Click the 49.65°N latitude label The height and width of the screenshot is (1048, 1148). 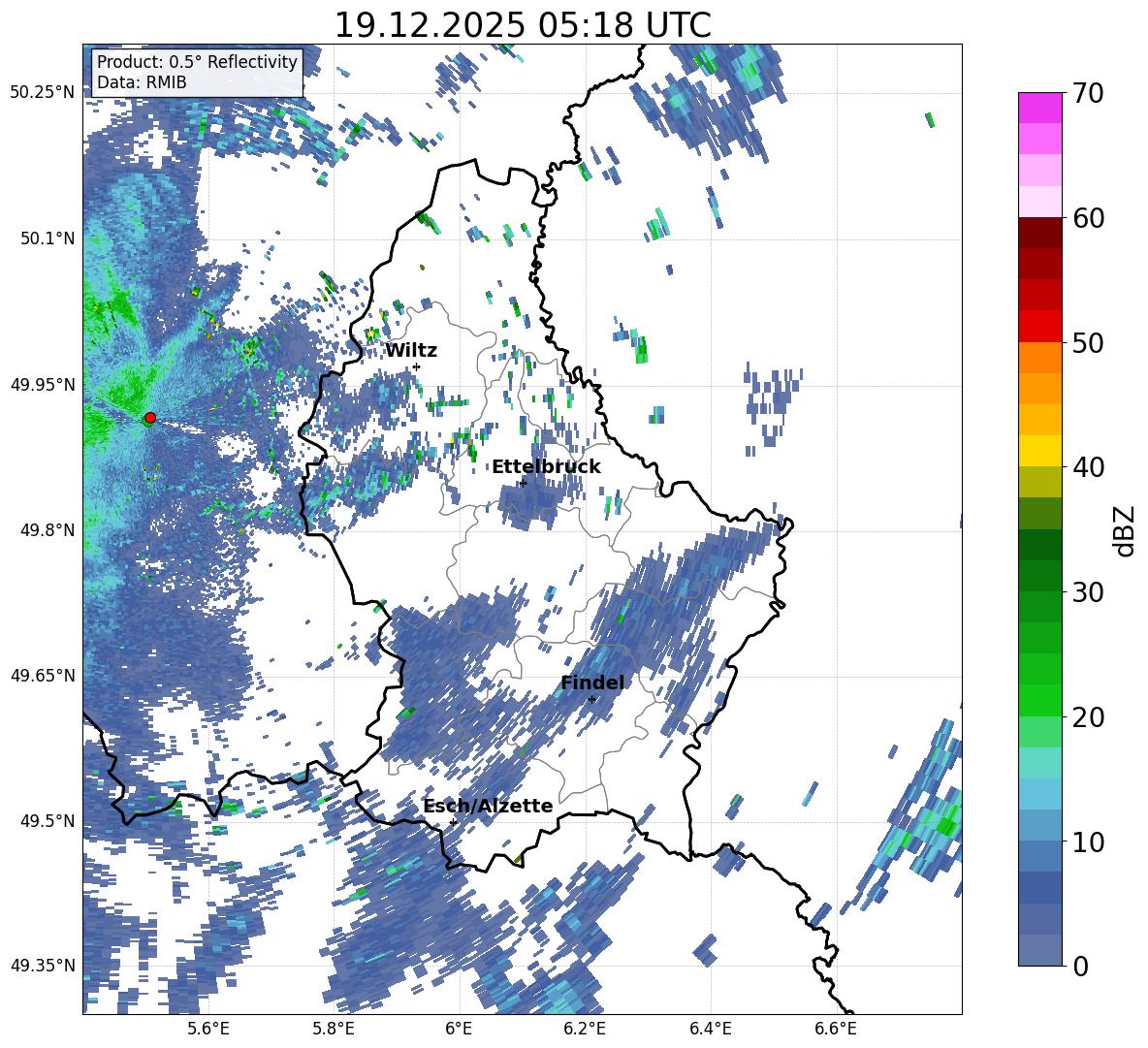click(43, 675)
